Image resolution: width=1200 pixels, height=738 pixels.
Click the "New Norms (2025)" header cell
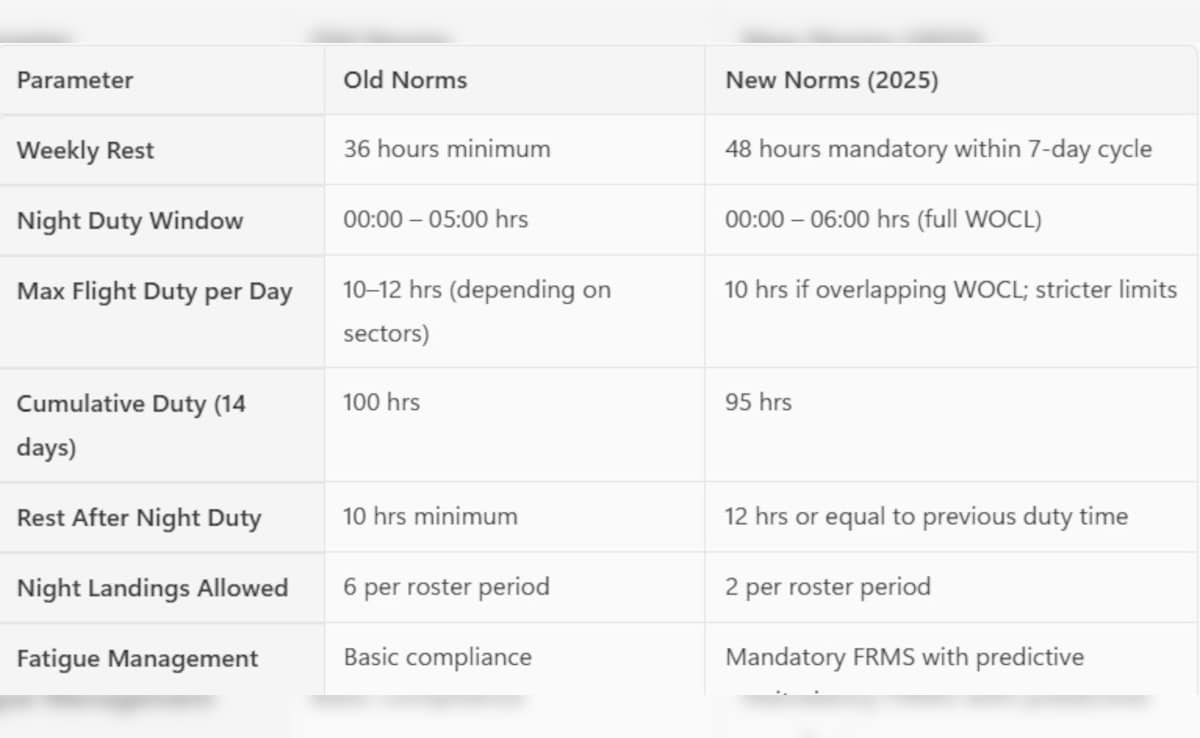click(x=832, y=80)
